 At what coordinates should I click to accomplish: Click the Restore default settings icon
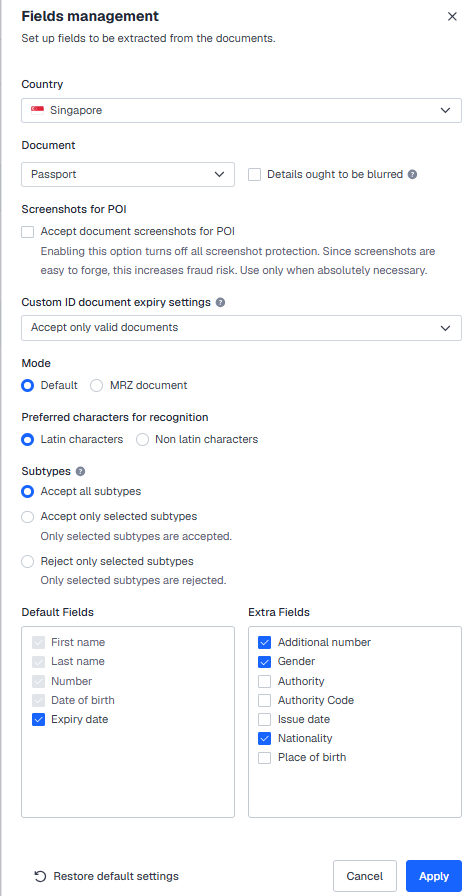[x=40, y=876]
